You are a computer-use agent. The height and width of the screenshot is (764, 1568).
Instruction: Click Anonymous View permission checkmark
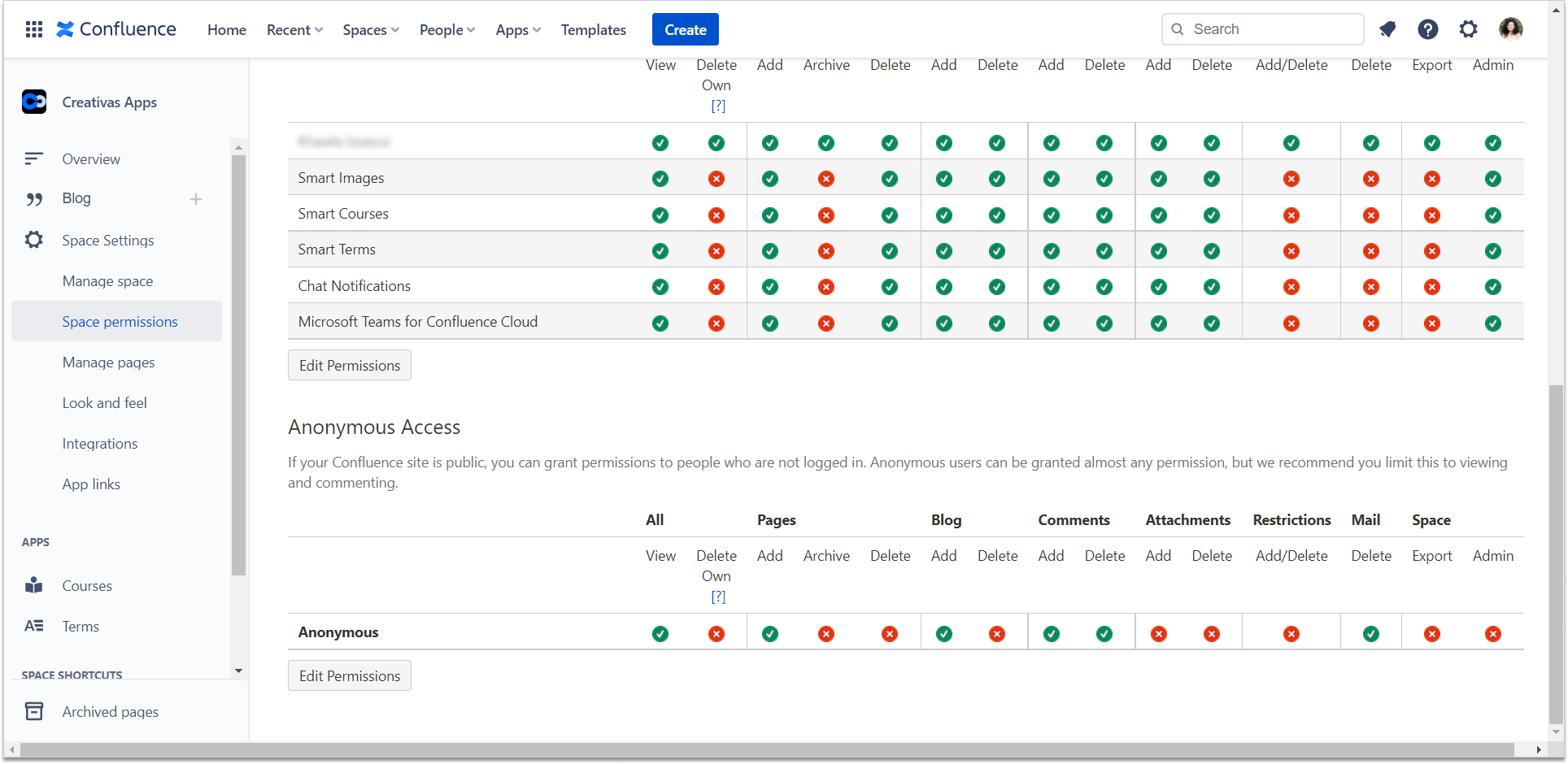[660, 634]
